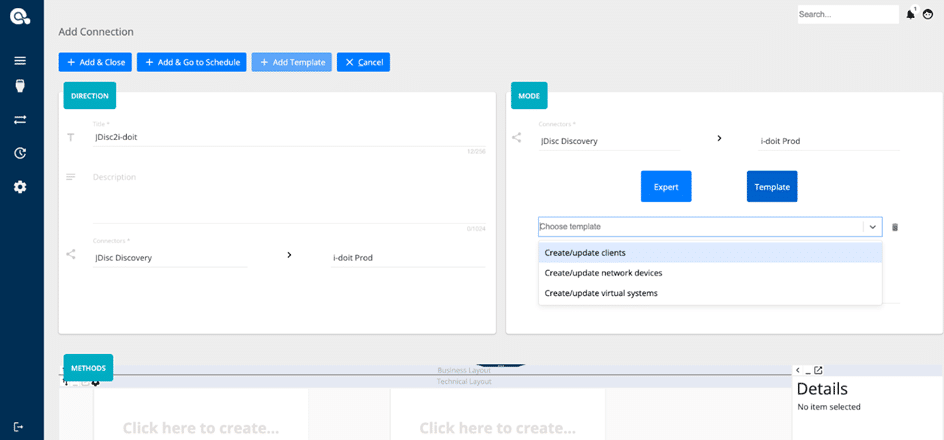Viewport: 944px width, 440px height.
Task: Open connections via the arrows icon
Action: pos(20,120)
